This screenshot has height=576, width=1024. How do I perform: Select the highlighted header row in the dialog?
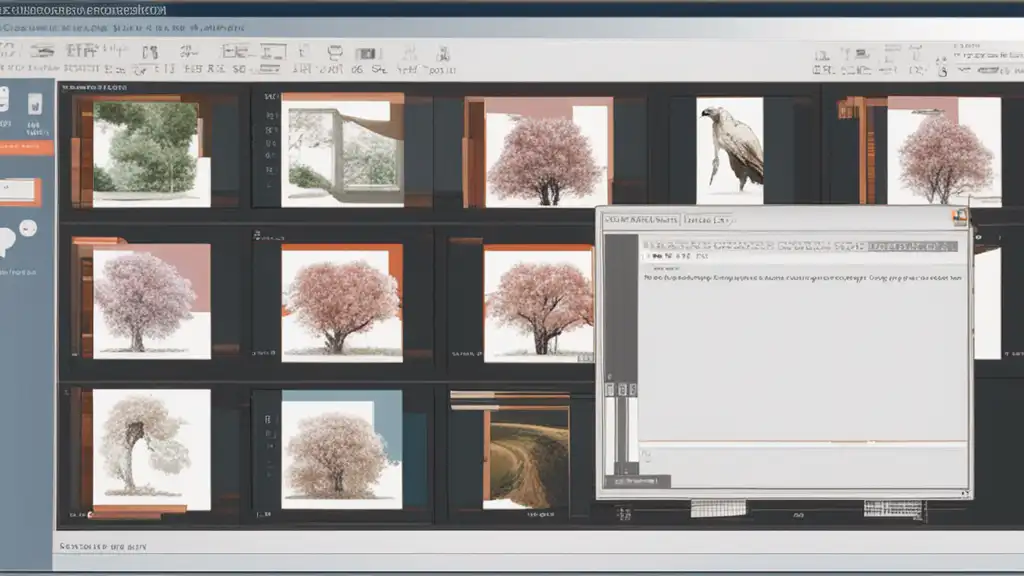click(798, 245)
